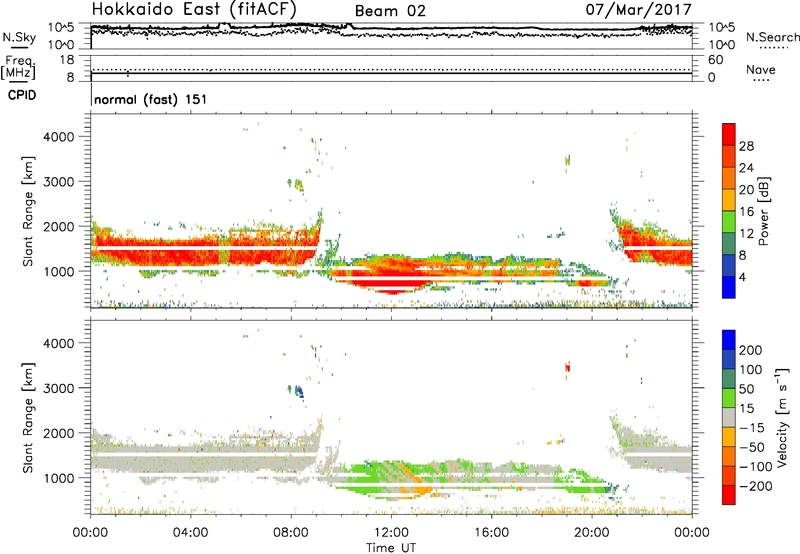Click the 'CPID' label
The image size is (800, 554).
(x=22, y=95)
